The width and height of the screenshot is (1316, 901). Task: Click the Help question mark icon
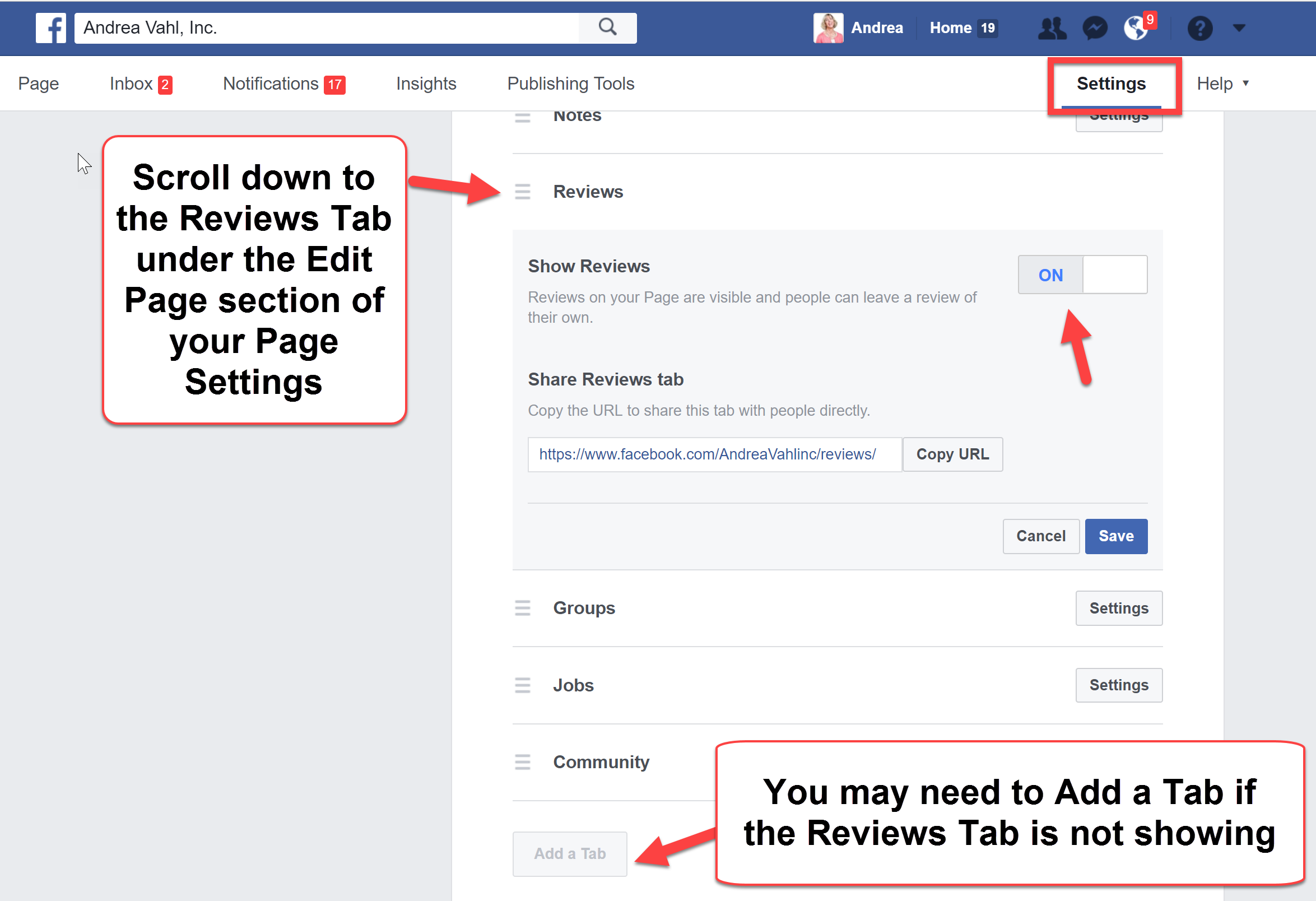1198,28
